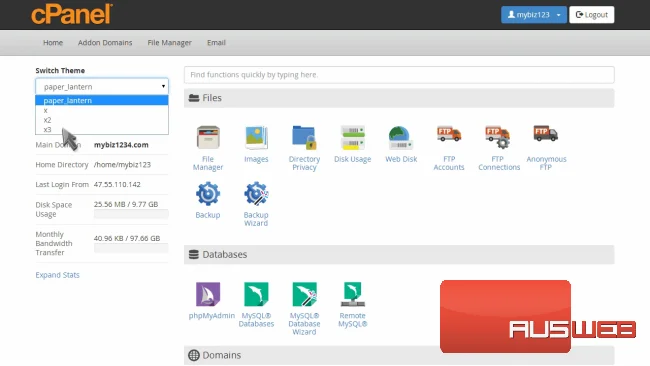This screenshot has width=650, height=366.
Task: Click the cPanel logo
Action: [72, 14]
